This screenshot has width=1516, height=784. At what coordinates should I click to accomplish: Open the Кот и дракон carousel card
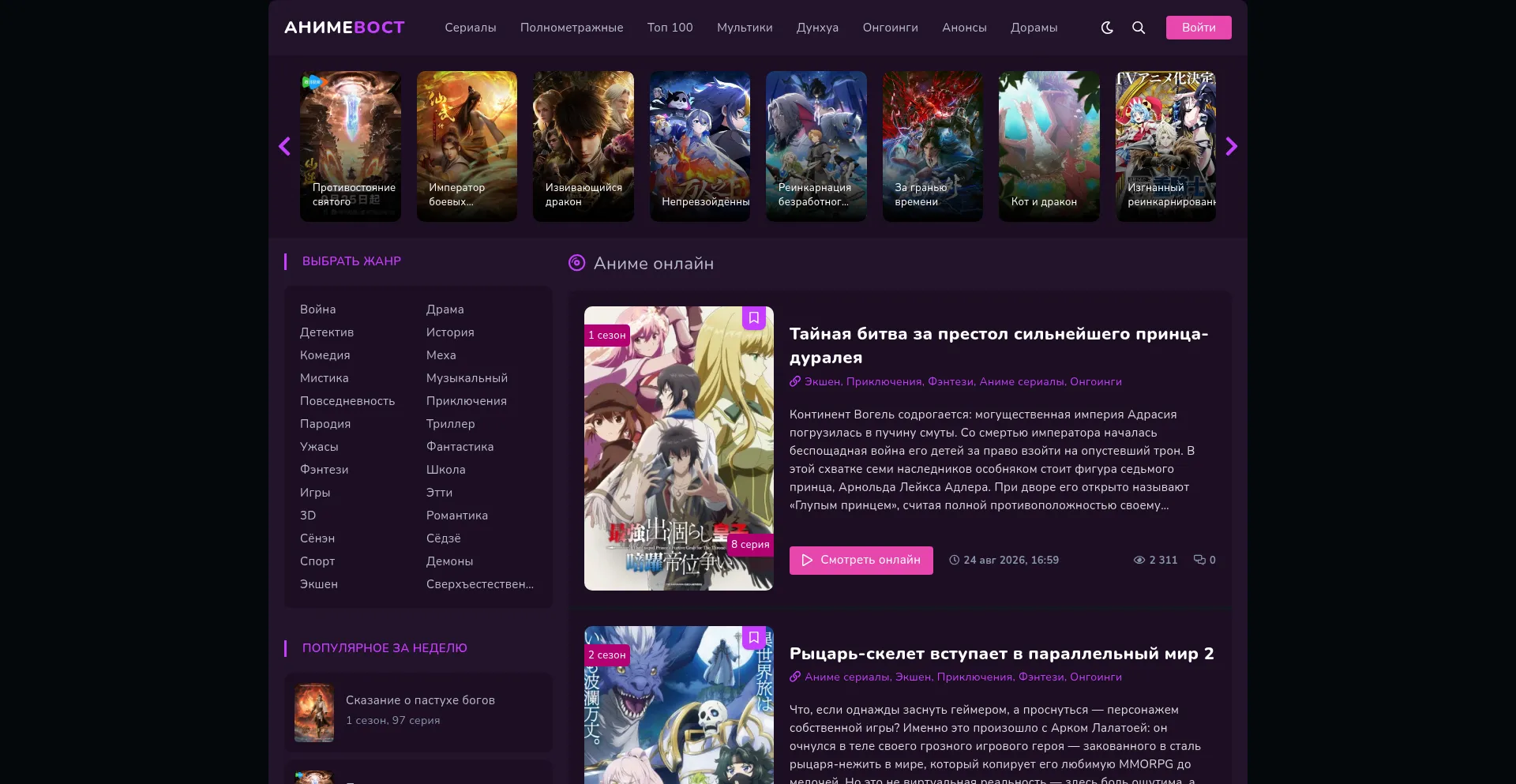[x=1049, y=146]
